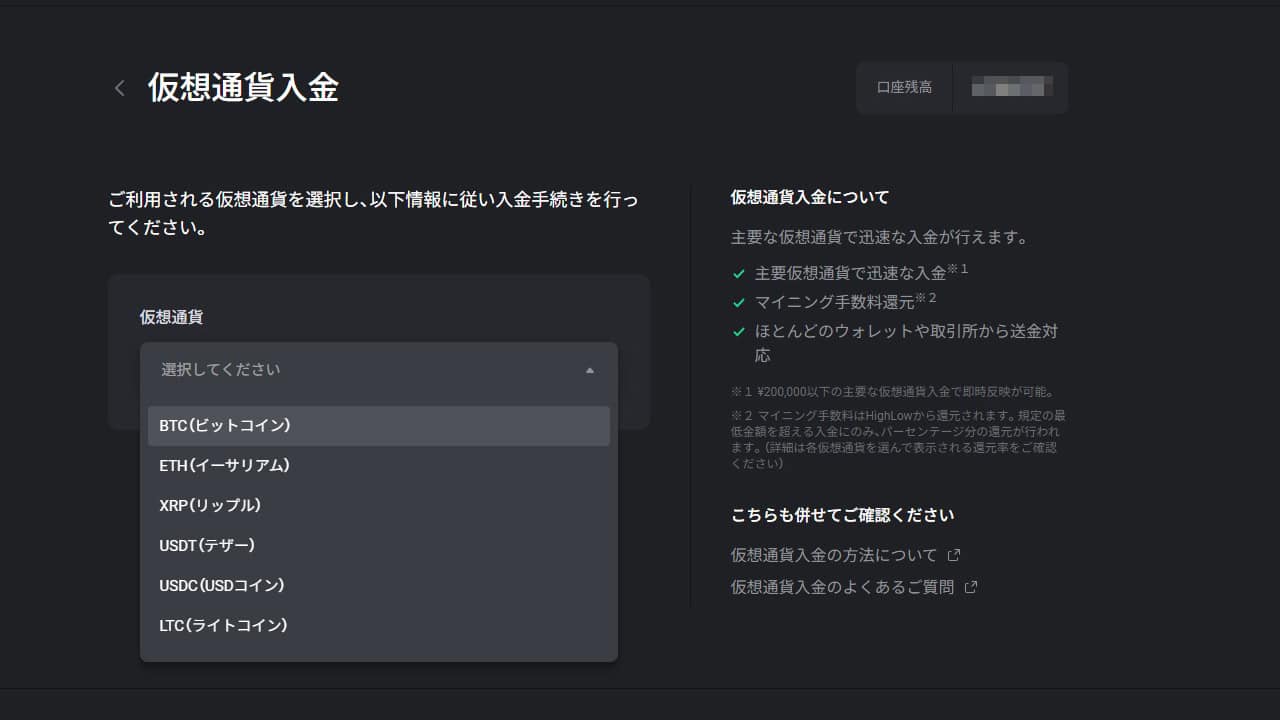Go back using the left chevron arrow
1280x720 pixels.
[x=120, y=88]
